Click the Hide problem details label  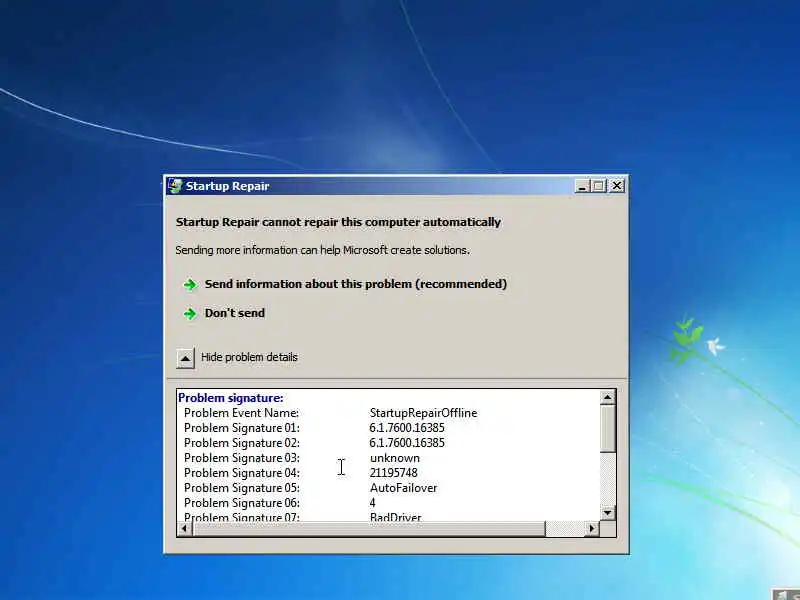pyautogui.click(x=249, y=357)
